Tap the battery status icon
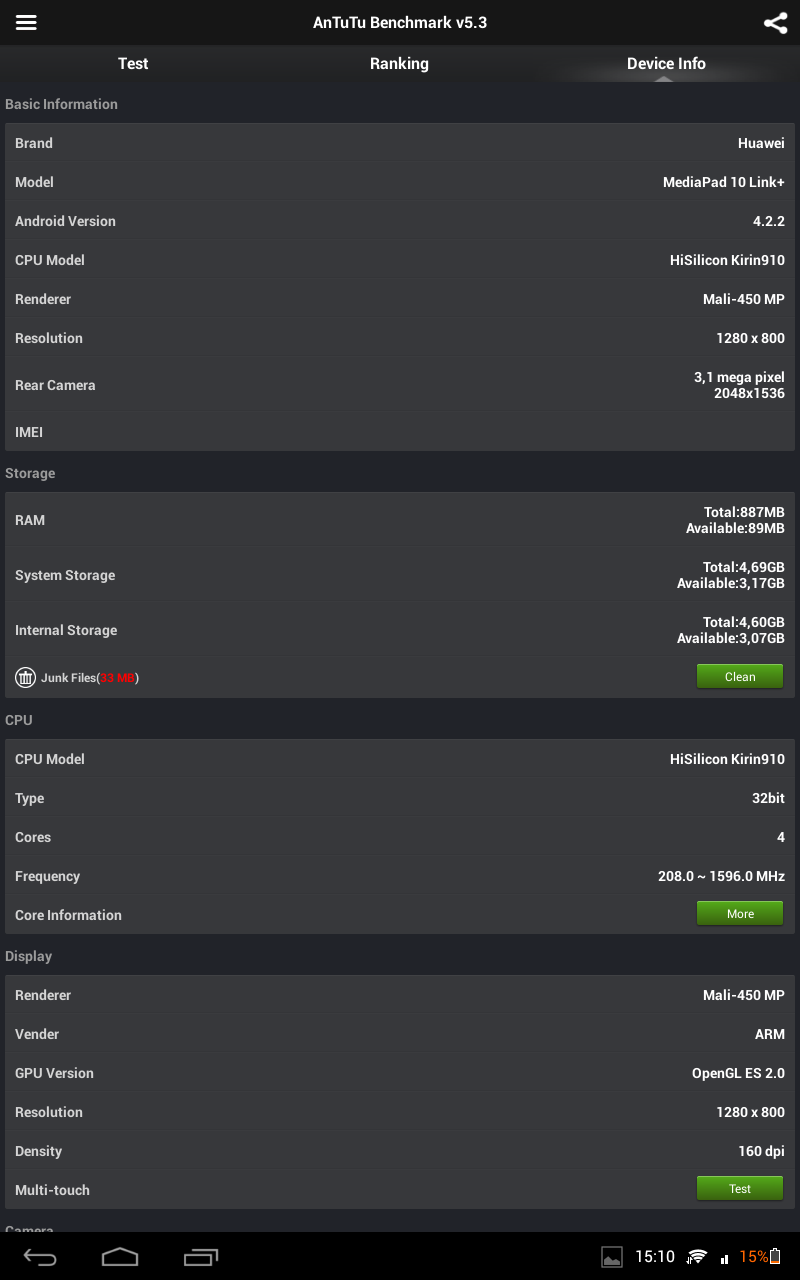The width and height of the screenshot is (800, 1280). pos(774,1257)
